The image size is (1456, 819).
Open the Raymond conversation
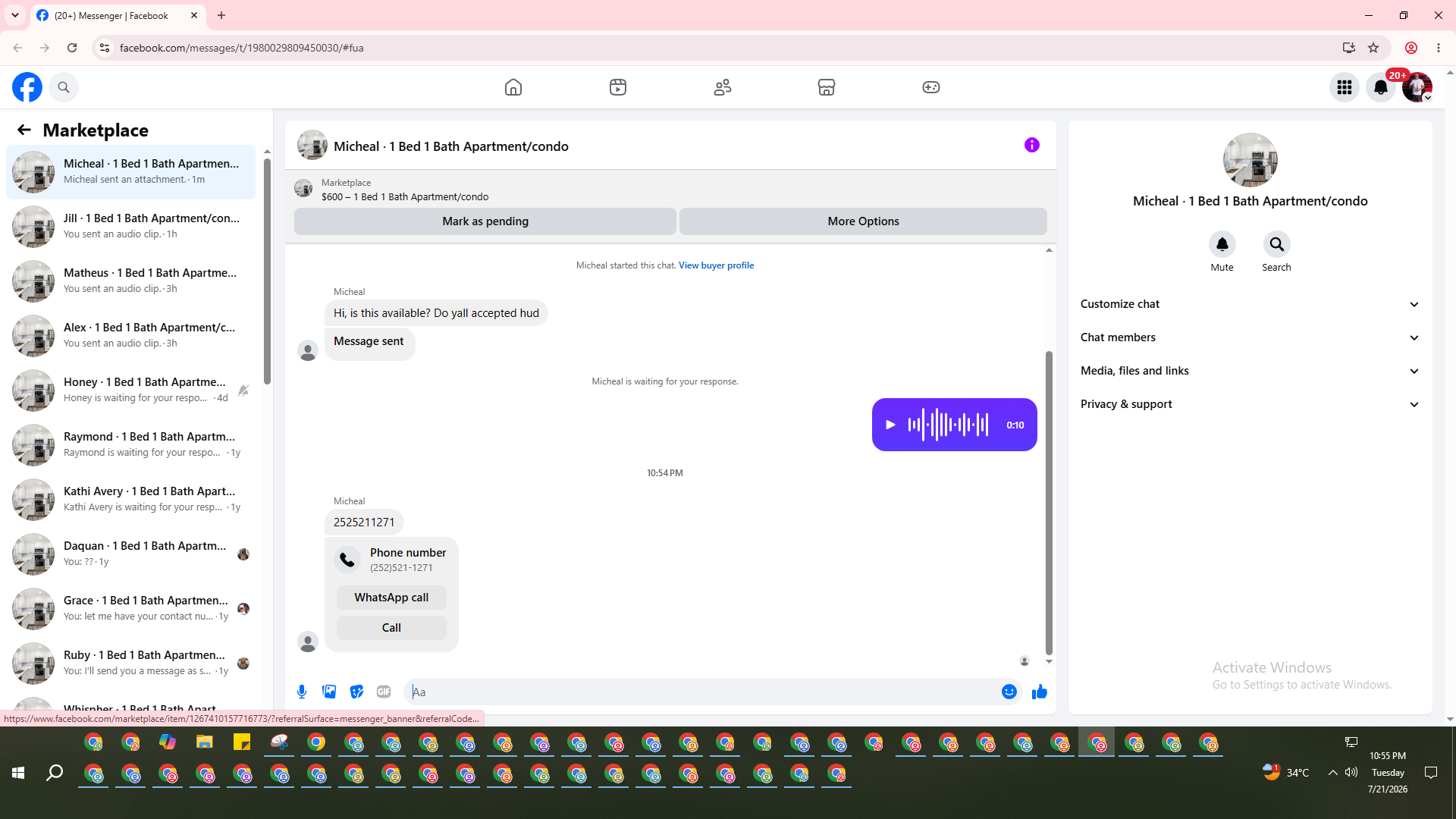click(130, 444)
